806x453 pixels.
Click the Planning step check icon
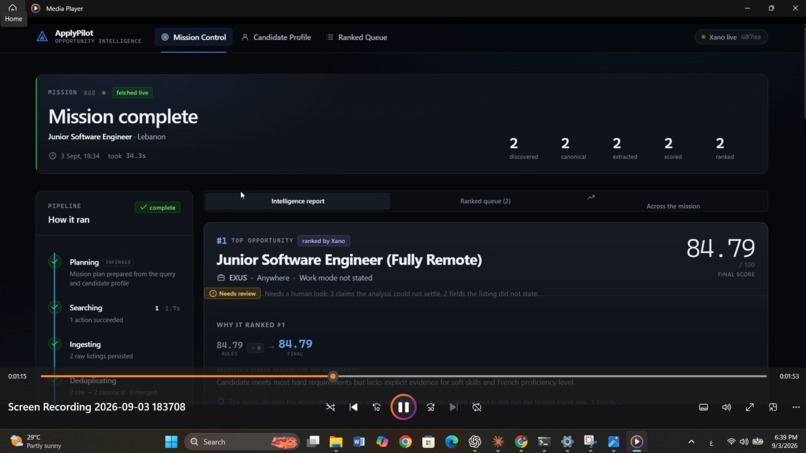point(55,261)
